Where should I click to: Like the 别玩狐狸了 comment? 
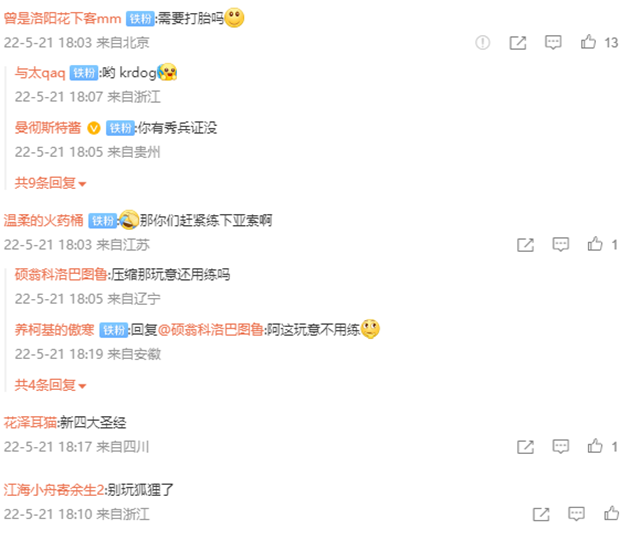coord(611,513)
